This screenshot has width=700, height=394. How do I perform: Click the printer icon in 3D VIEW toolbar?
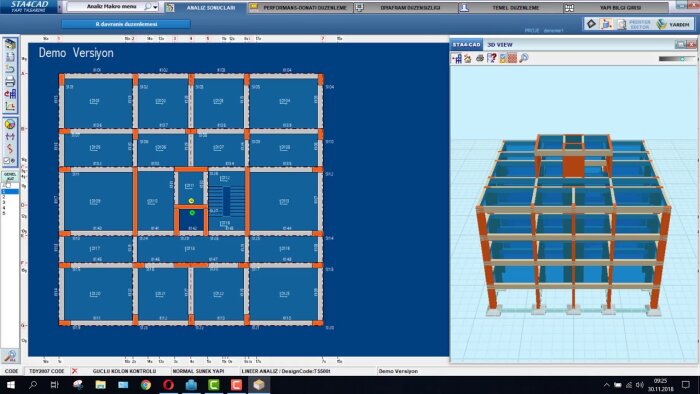[x=479, y=58]
